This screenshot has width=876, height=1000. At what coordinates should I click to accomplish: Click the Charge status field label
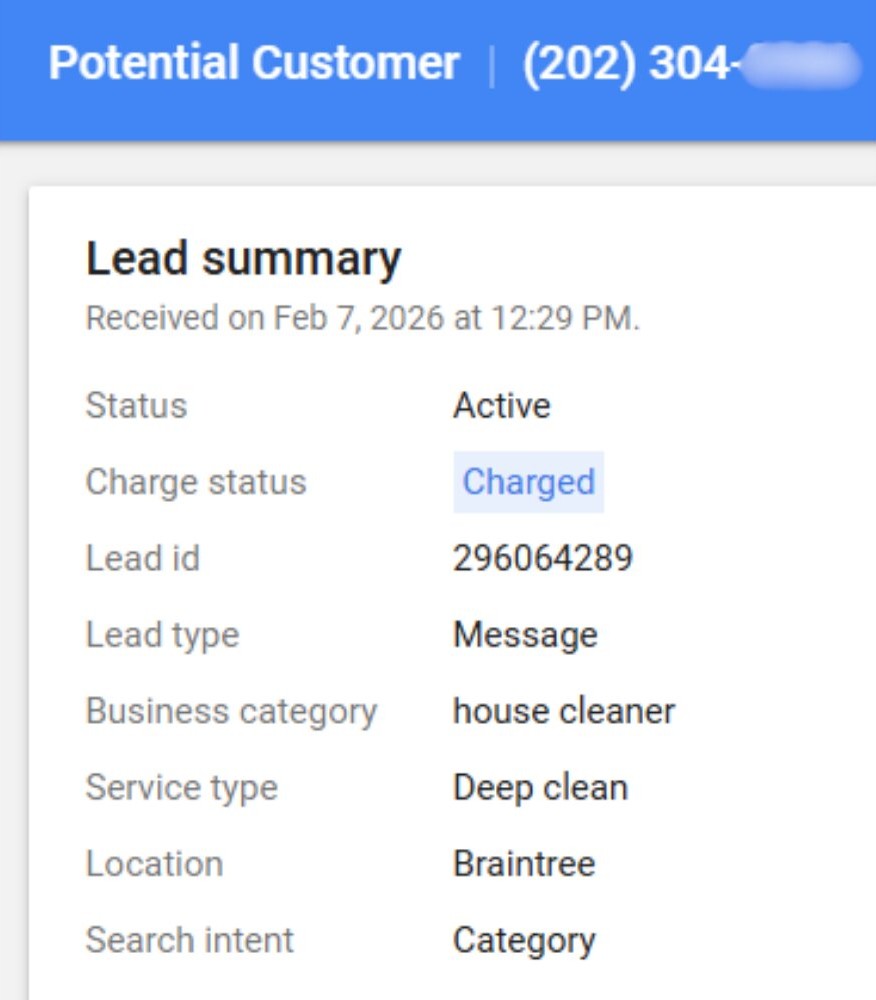click(x=196, y=482)
